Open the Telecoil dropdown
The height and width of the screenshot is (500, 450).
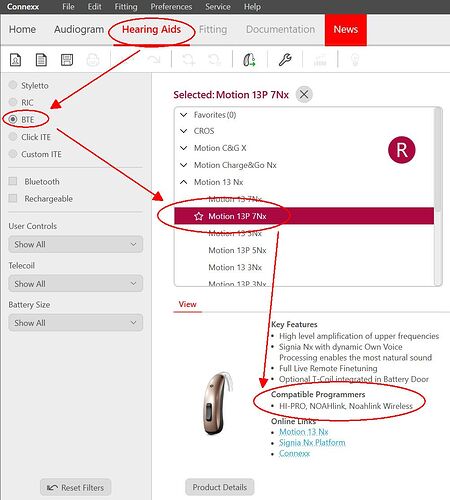point(76,284)
